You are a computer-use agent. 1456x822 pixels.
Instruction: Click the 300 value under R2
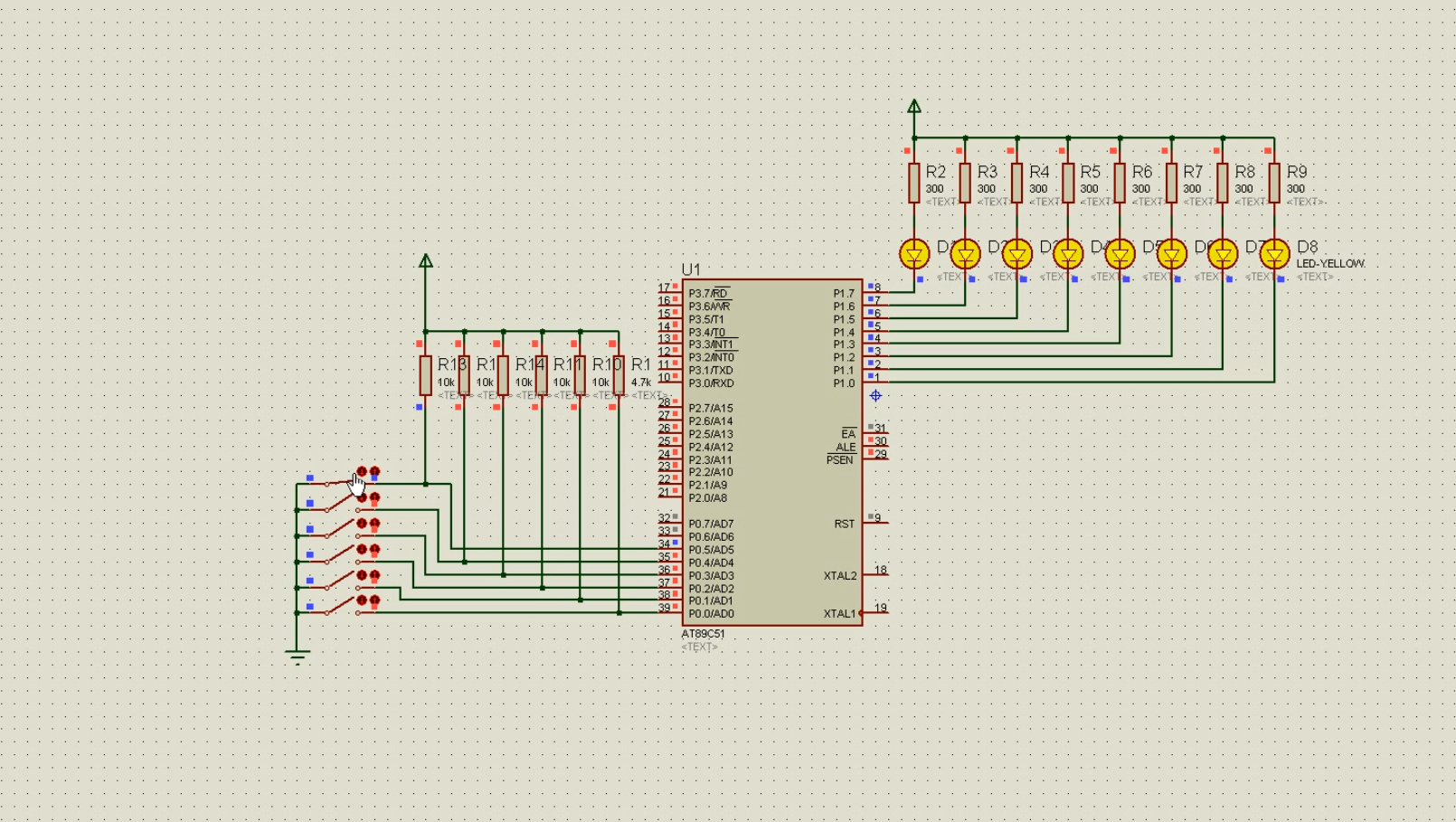tap(934, 189)
